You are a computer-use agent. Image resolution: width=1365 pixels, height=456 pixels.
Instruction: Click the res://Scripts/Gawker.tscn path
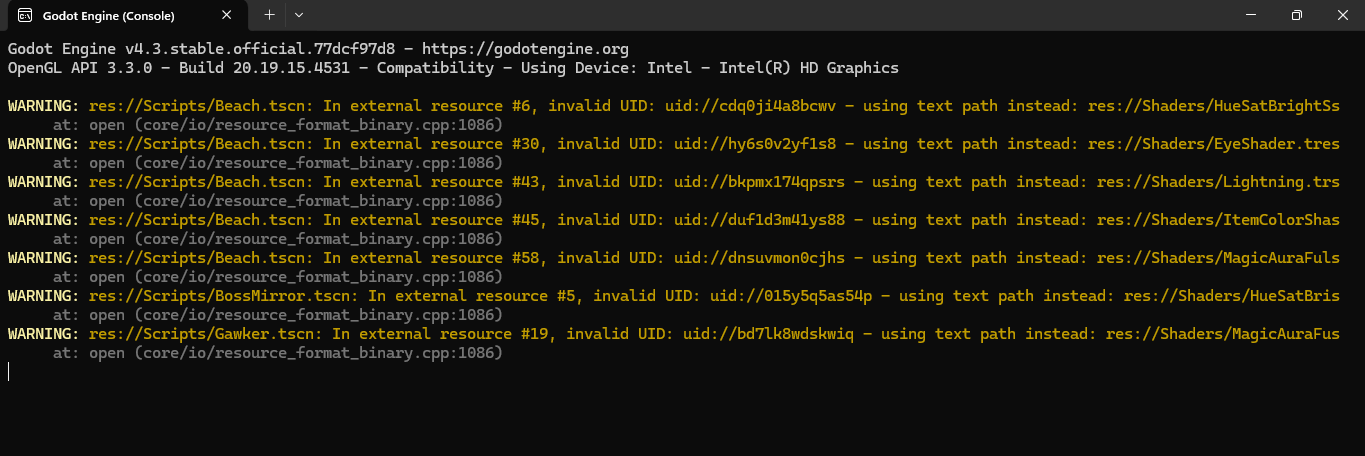(206, 334)
